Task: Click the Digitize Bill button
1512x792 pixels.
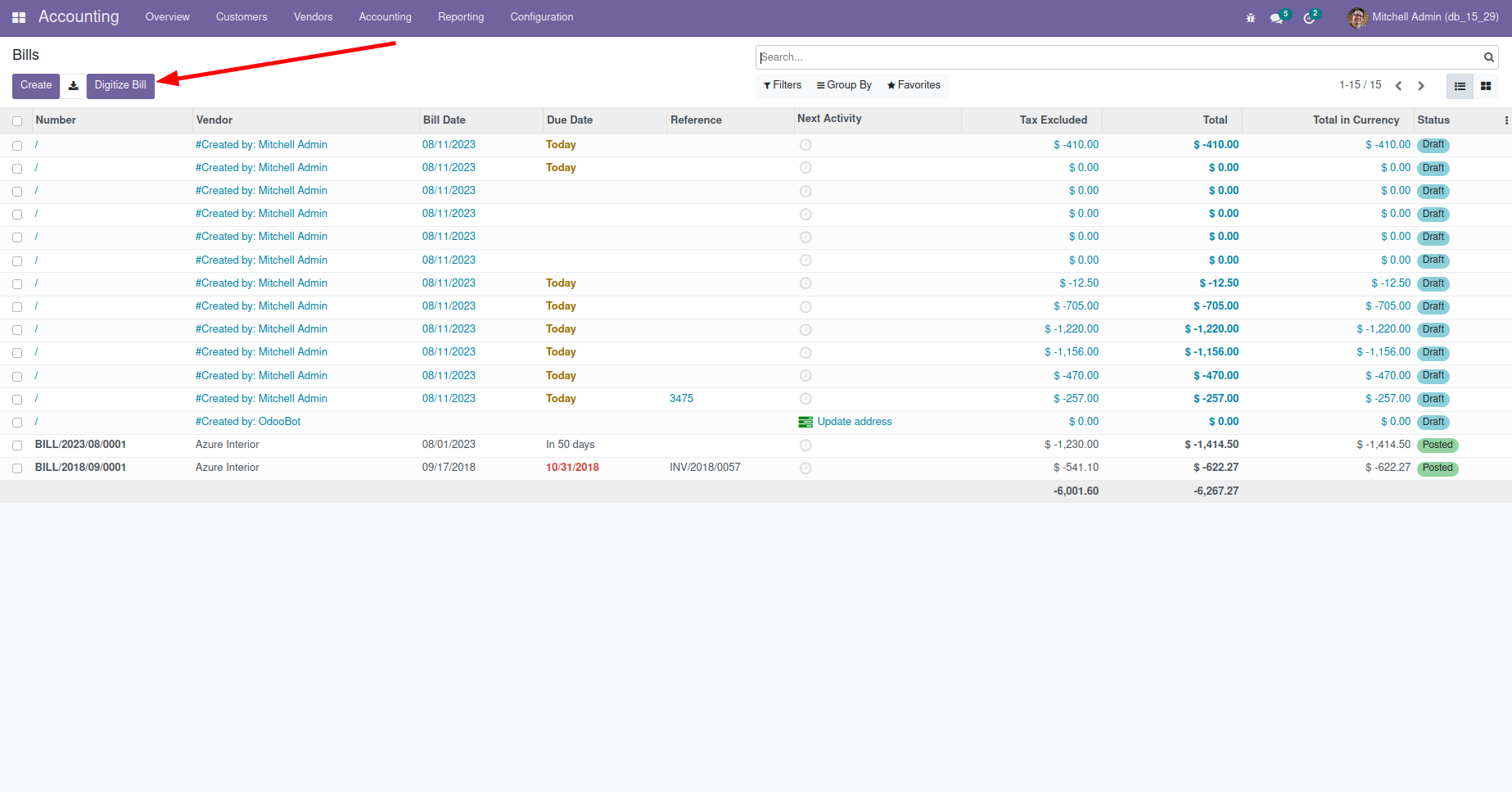Action: 120,85
